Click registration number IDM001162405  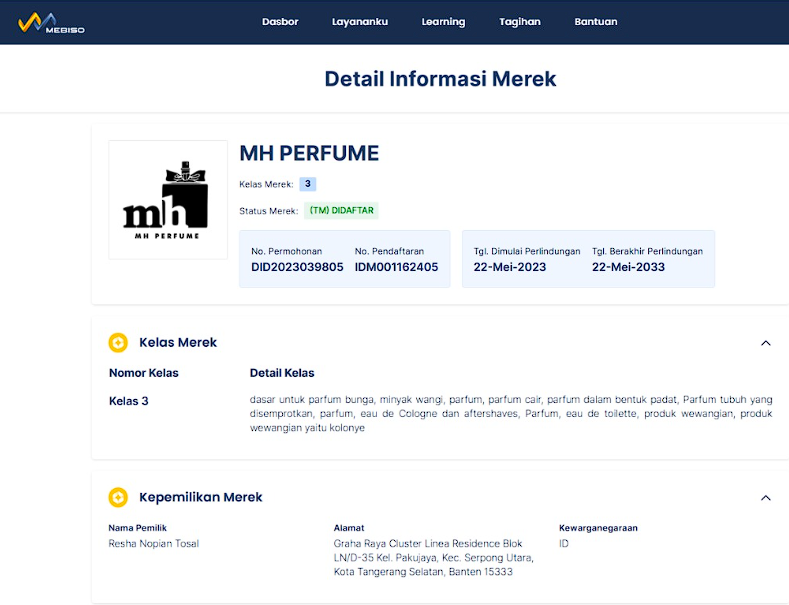pyautogui.click(x=396, y=267)
